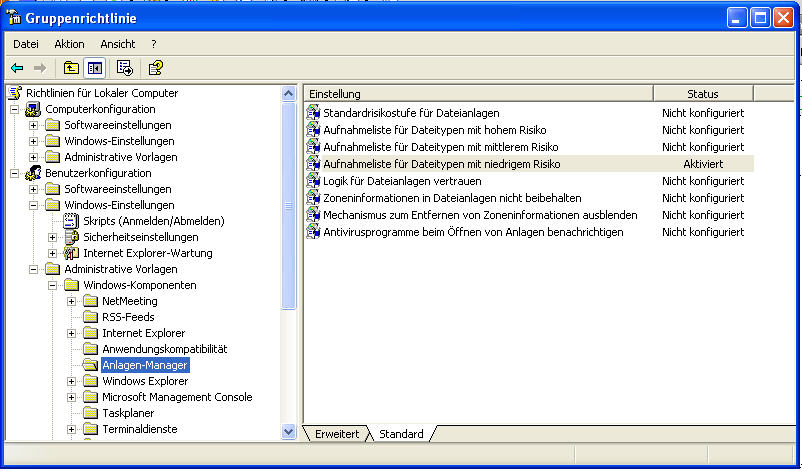Click the tree pane scrollbar thumb

pos(288,206)
